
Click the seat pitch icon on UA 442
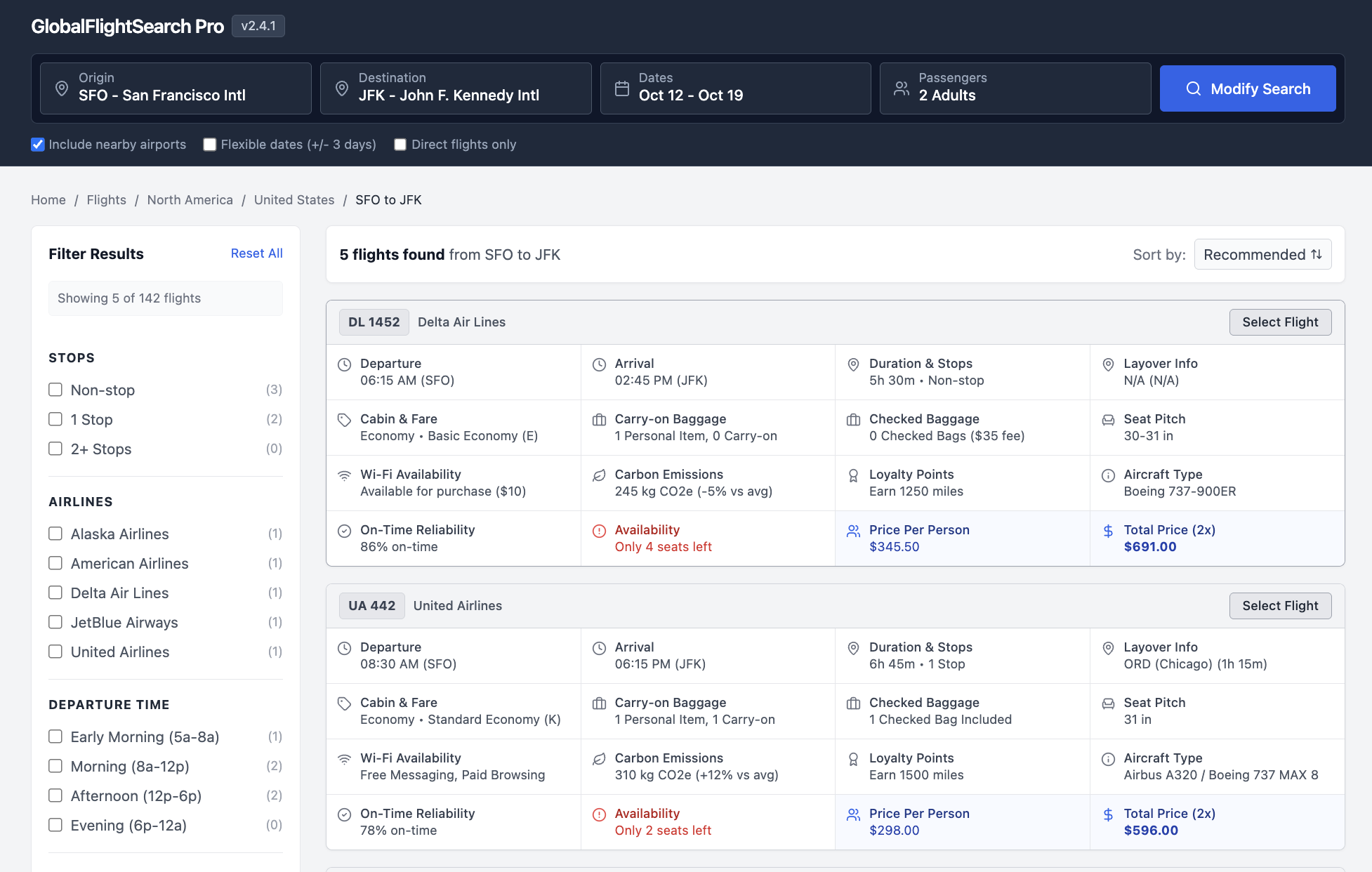(x=1108, y=703)
